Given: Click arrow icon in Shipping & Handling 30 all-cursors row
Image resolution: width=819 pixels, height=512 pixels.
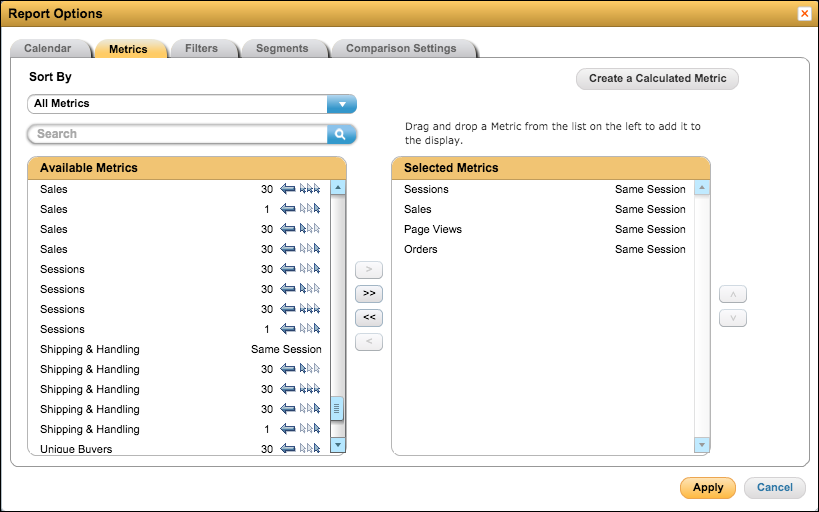Looking at the screenshot, I should (x=288, y=389).
